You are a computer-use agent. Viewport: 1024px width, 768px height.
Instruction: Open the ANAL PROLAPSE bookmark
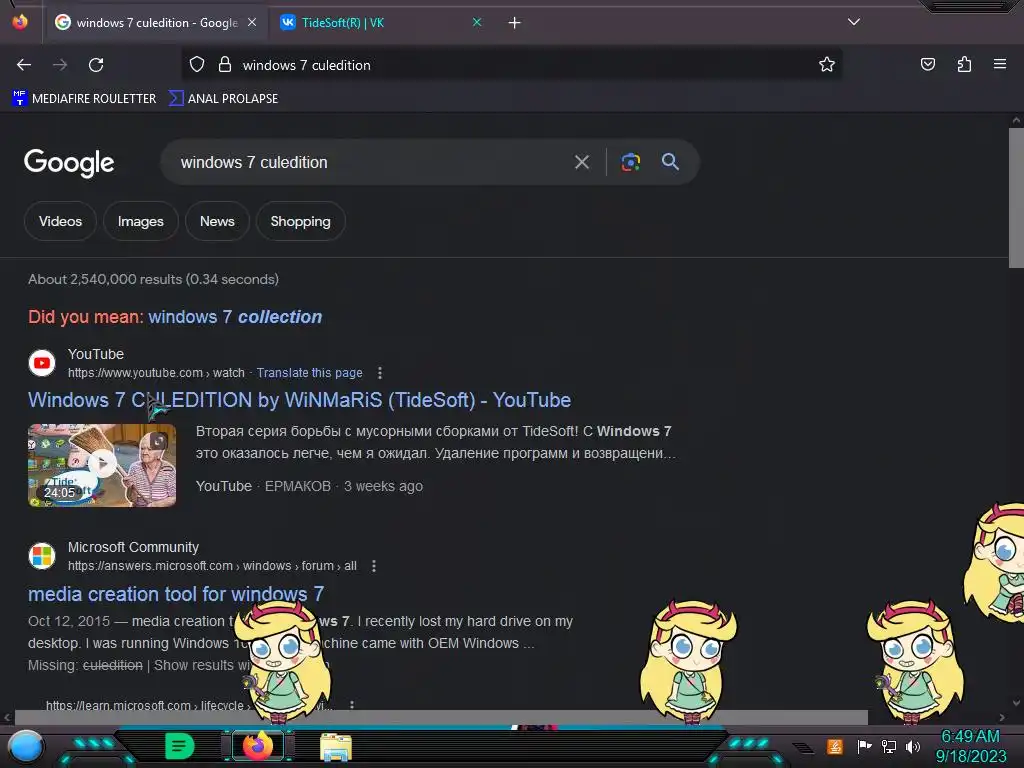tap(223, 99)
